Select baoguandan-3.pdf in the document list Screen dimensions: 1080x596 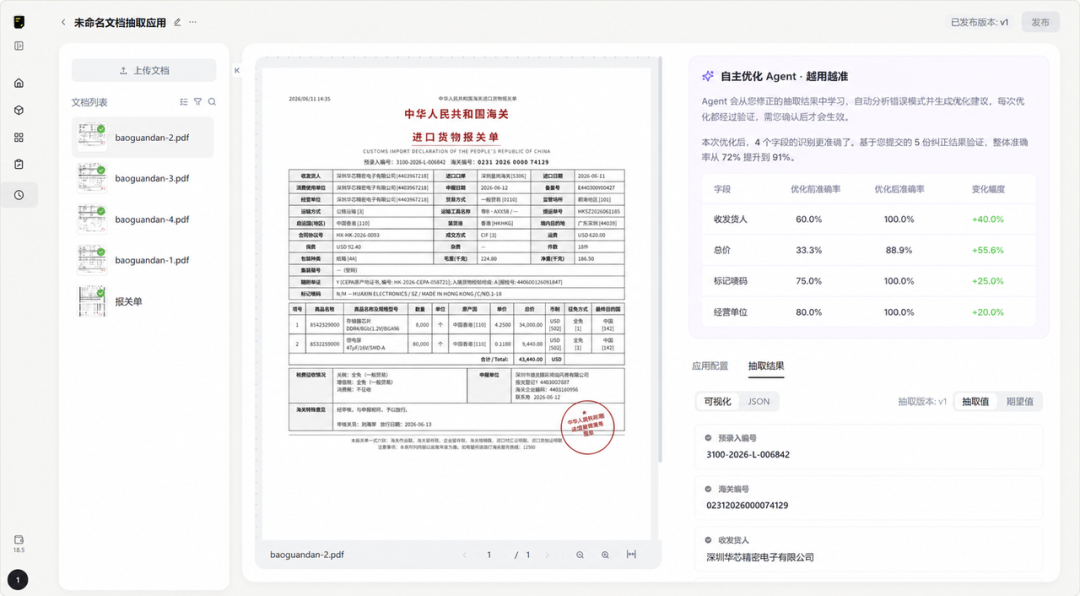pos(143,178)
